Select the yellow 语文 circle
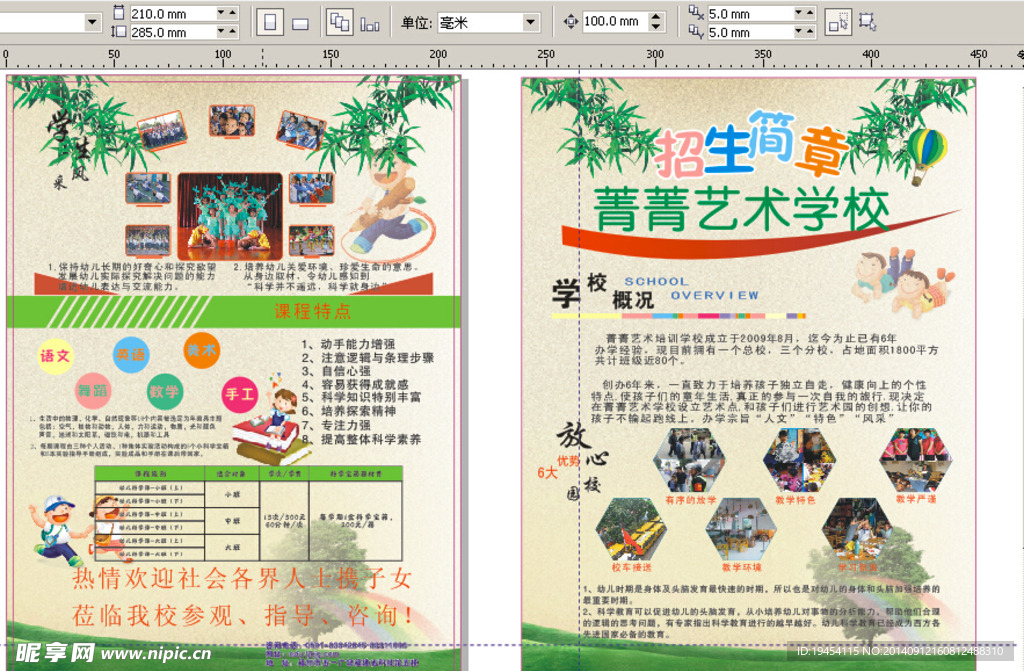 (55, 356)
